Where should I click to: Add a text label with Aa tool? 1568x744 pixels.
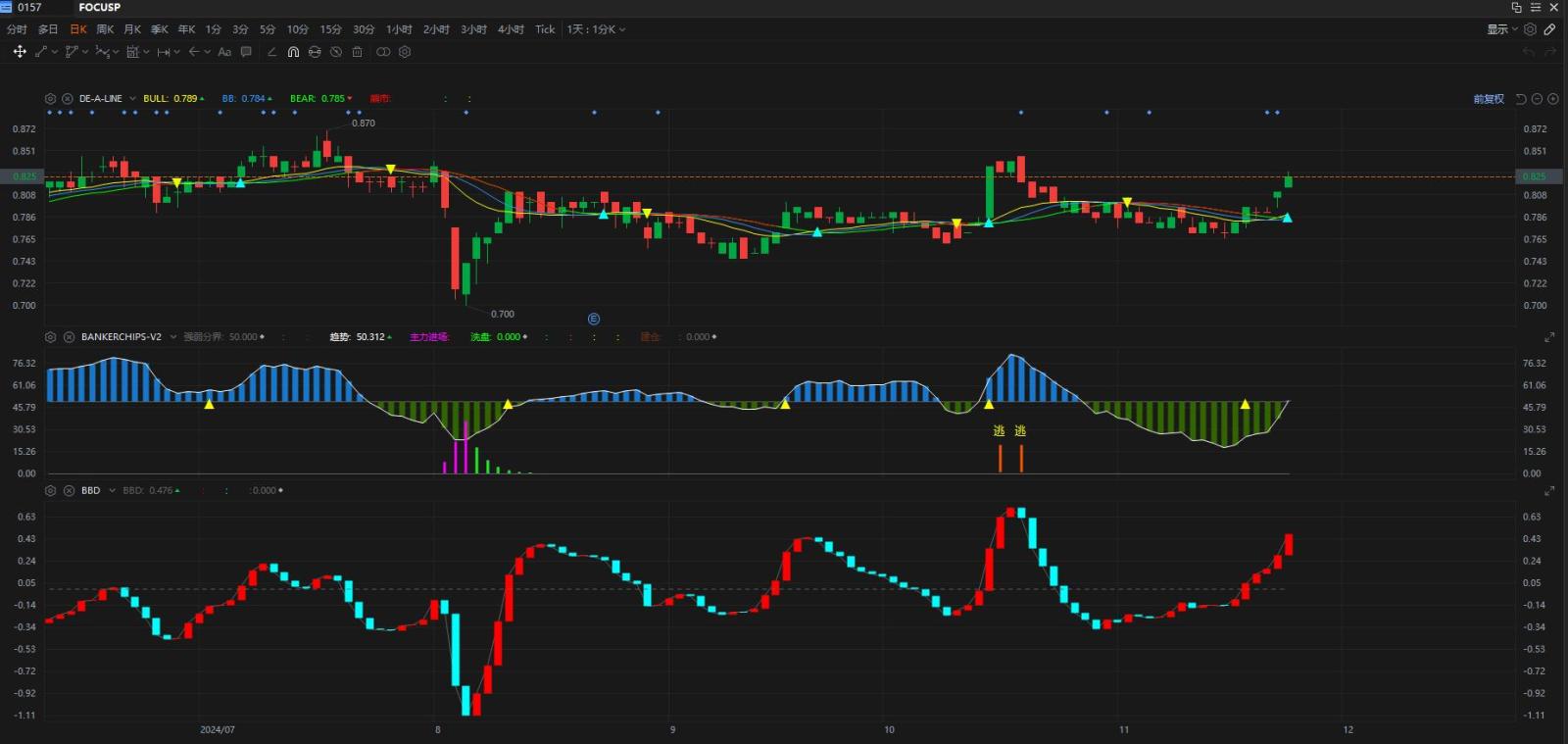pos(224,52)
